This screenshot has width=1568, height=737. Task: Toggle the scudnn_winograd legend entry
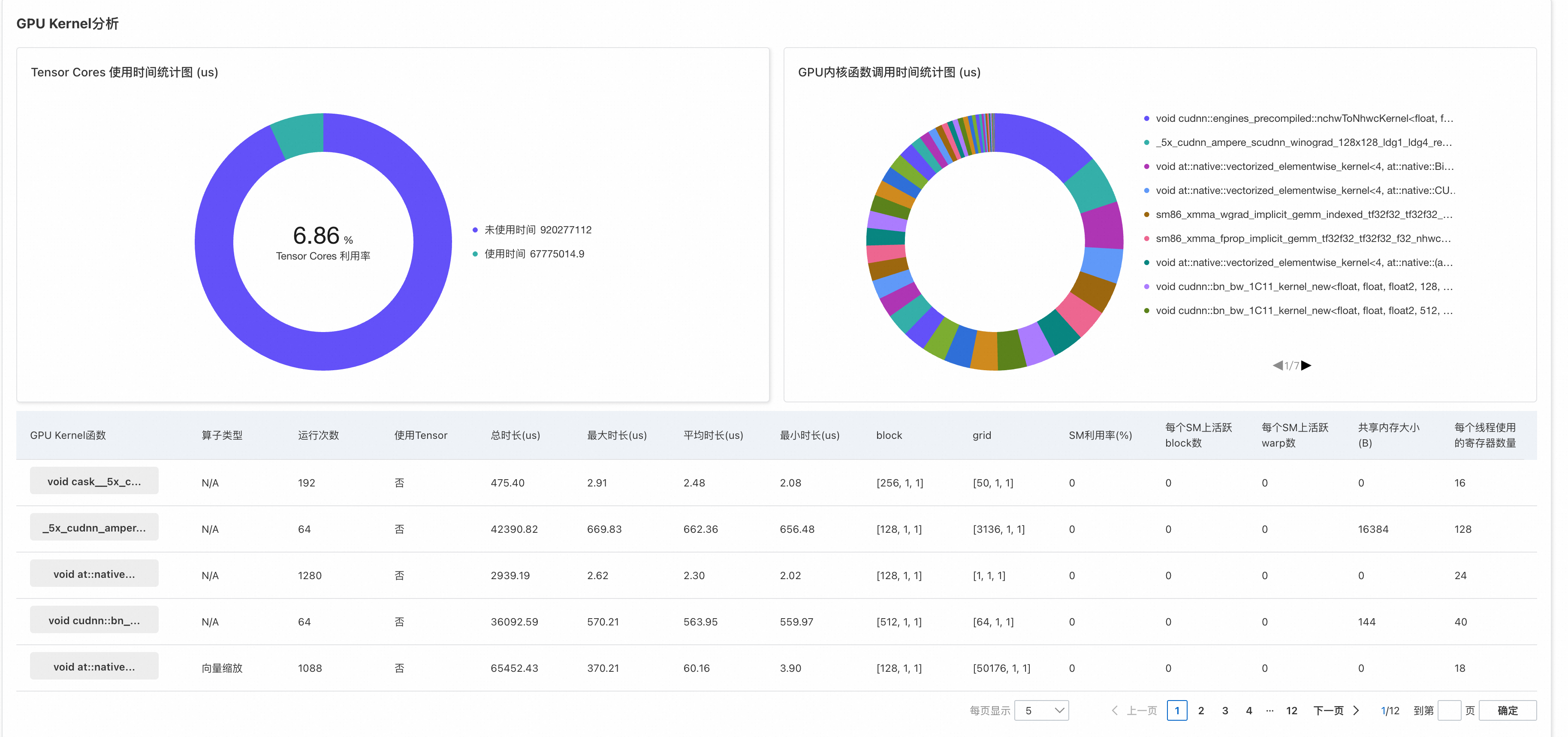[x=1303, y=142]
